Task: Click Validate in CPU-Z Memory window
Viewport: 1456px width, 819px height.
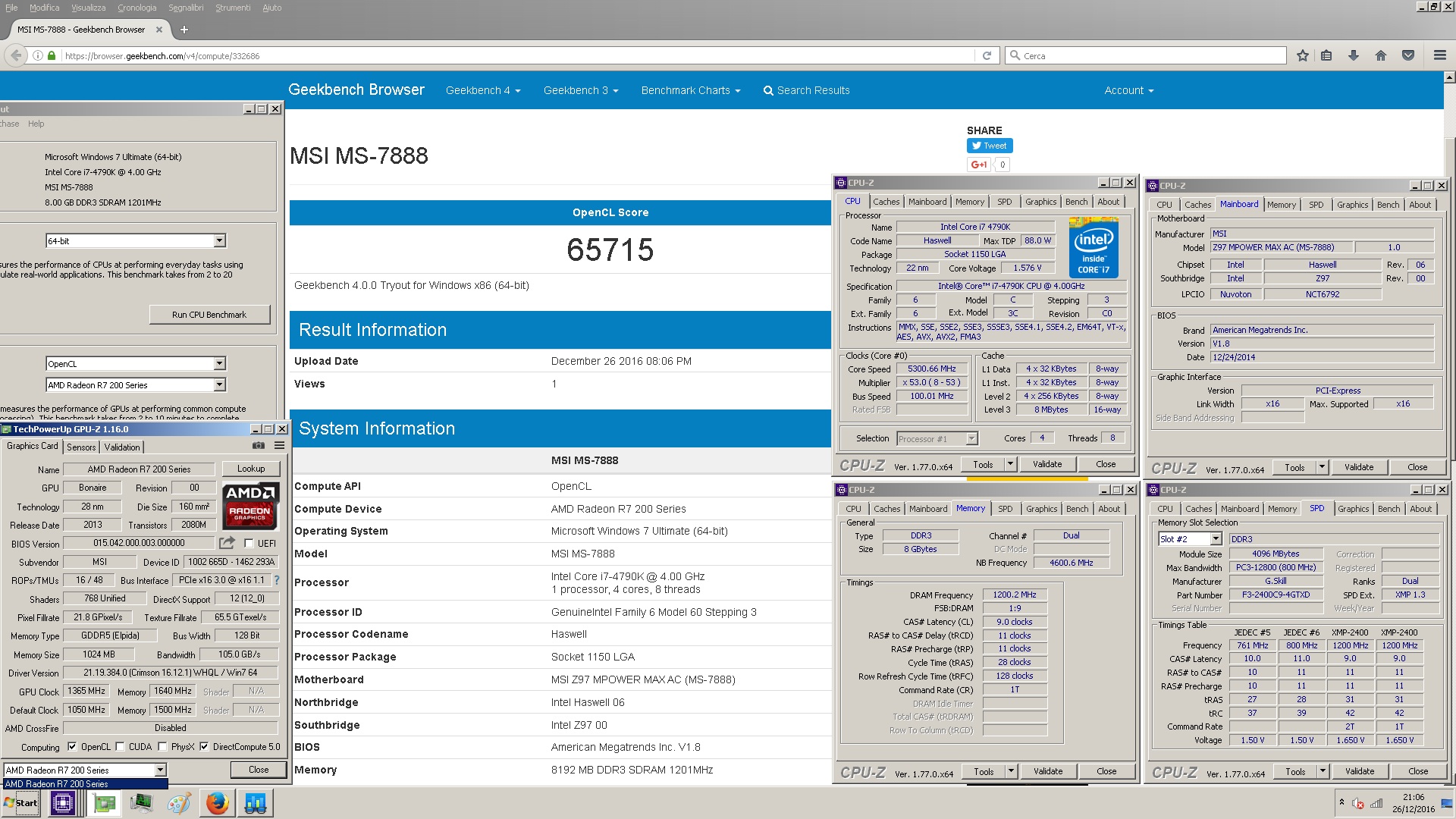Action: pyautogui.click(x=1048, y=771)
